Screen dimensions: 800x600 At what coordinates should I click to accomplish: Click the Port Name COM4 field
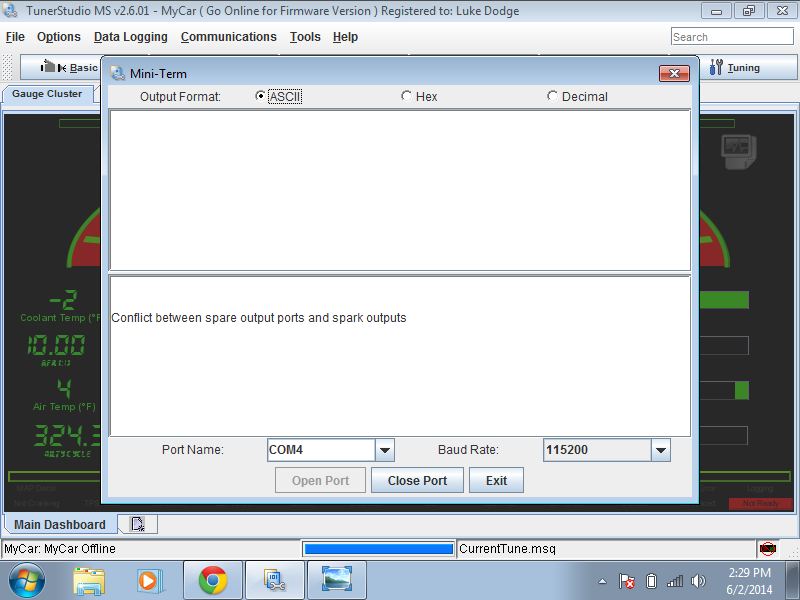(x=321, y=450)
